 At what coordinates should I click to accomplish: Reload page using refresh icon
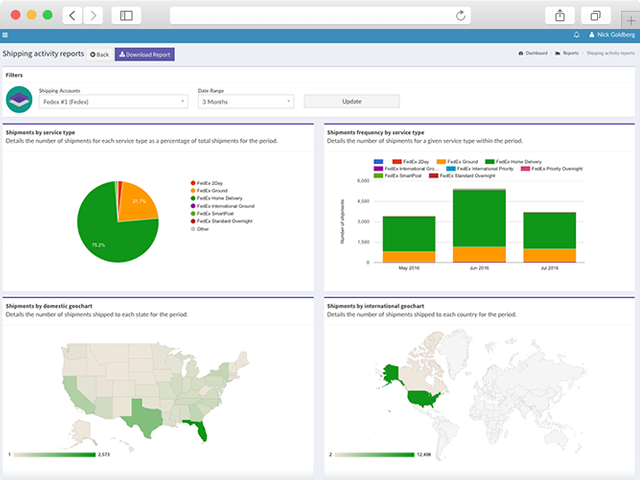click(x=460, y=16)
